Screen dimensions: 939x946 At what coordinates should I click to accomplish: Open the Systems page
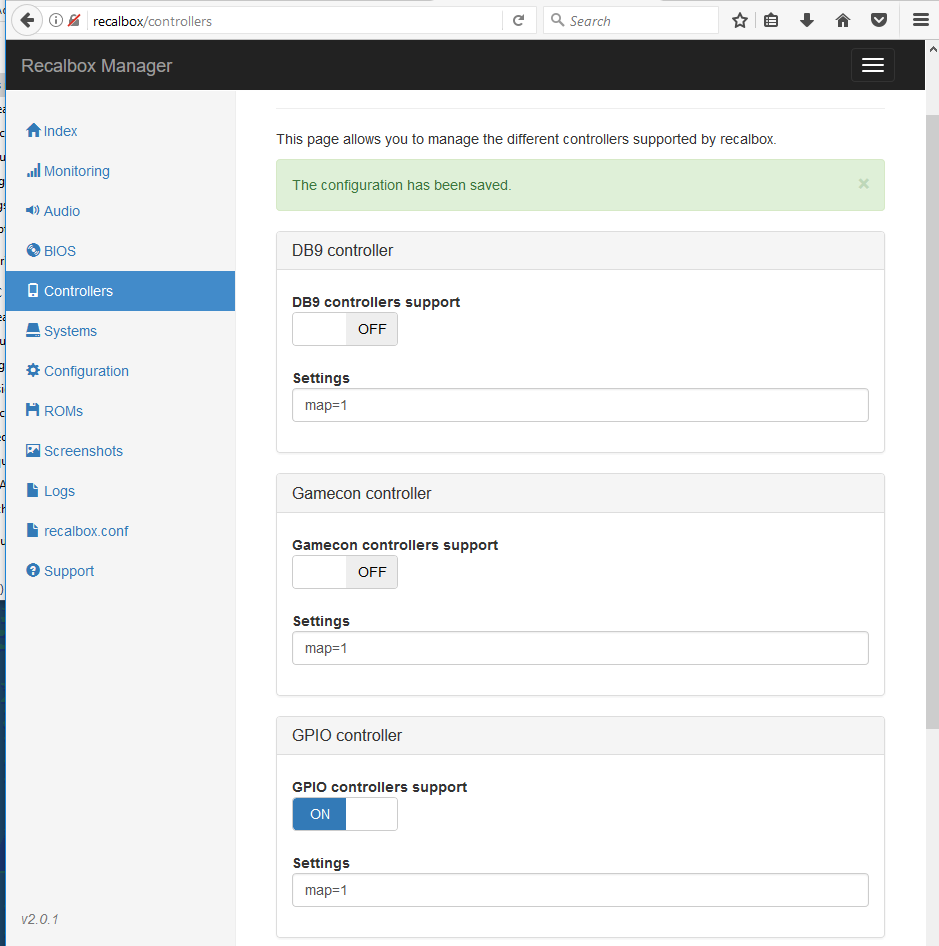click(x=70, y=331)
